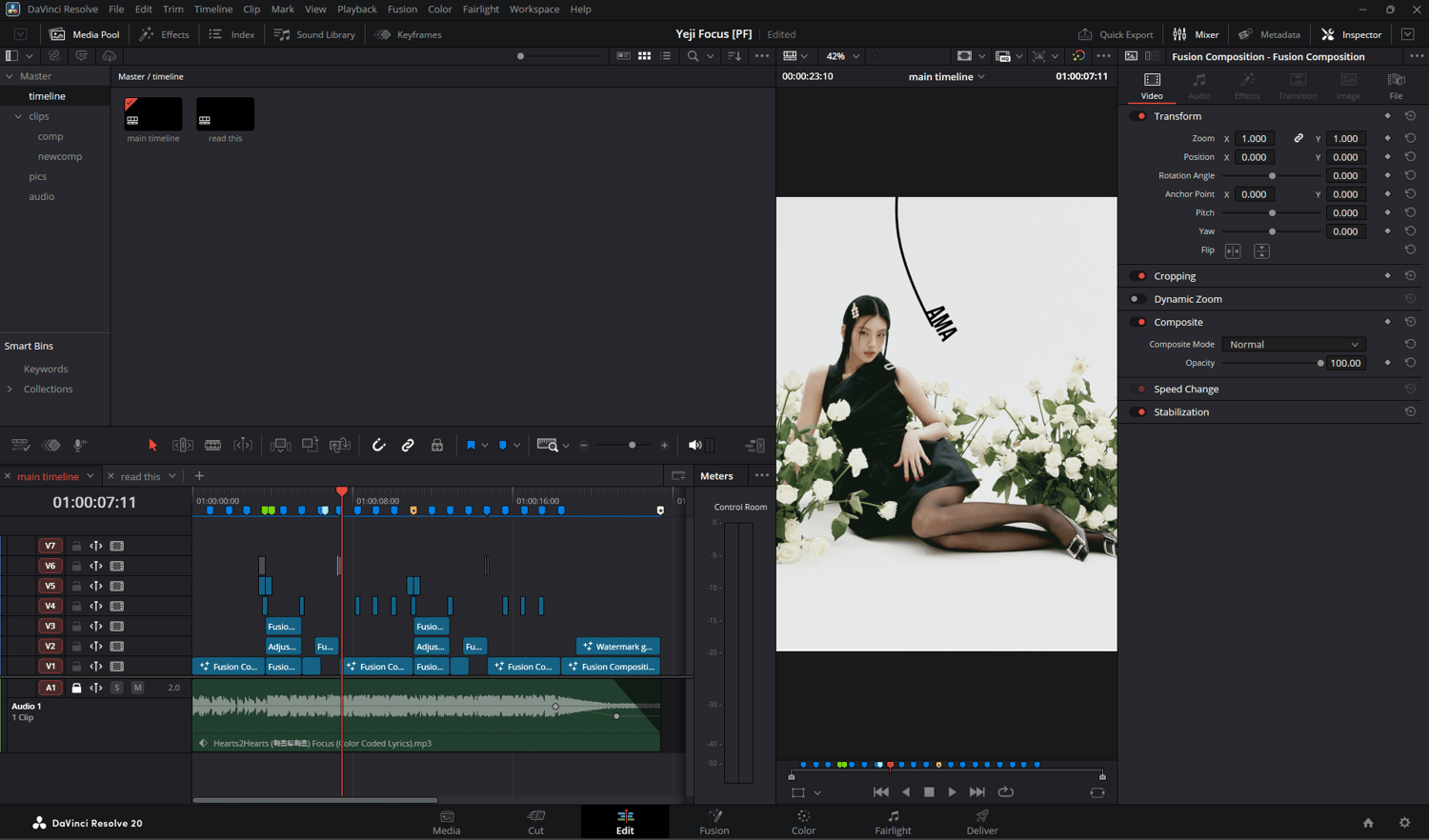Adjust the Opacity slider

click(x=1319, y=363)
